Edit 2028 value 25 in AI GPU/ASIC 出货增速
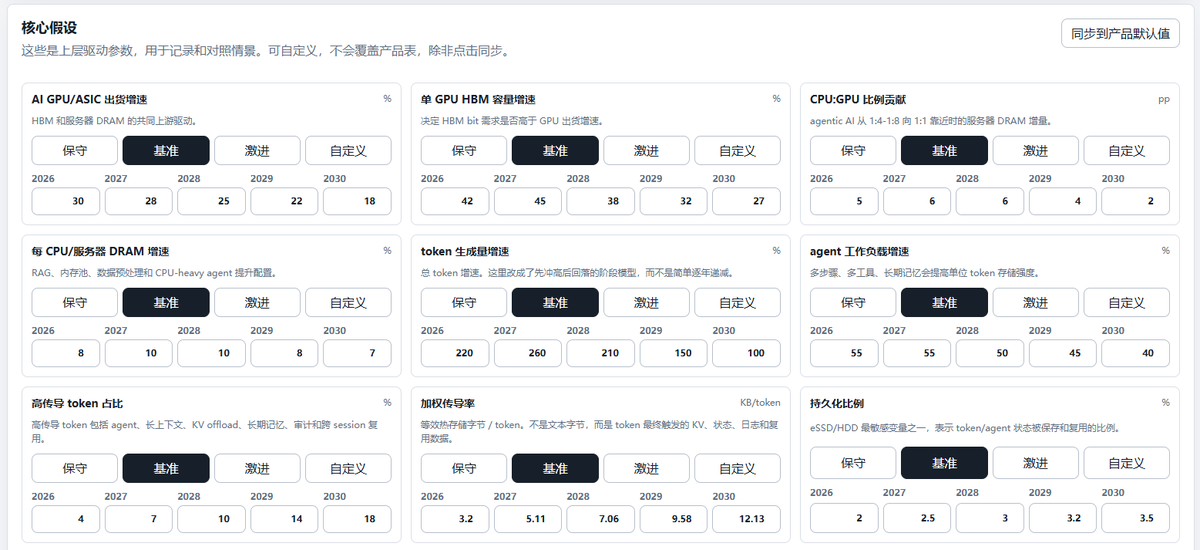Screen dimensions: 1200x550 212,201
